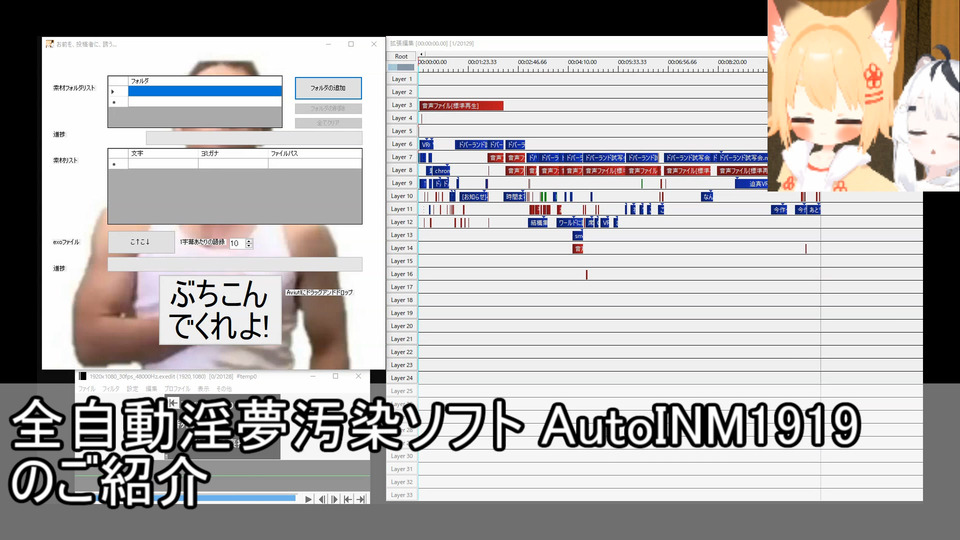Click the small scroll arrow beside Root
Image resolution: width=960 pixels, height=540 pixels.
point(421,55)
